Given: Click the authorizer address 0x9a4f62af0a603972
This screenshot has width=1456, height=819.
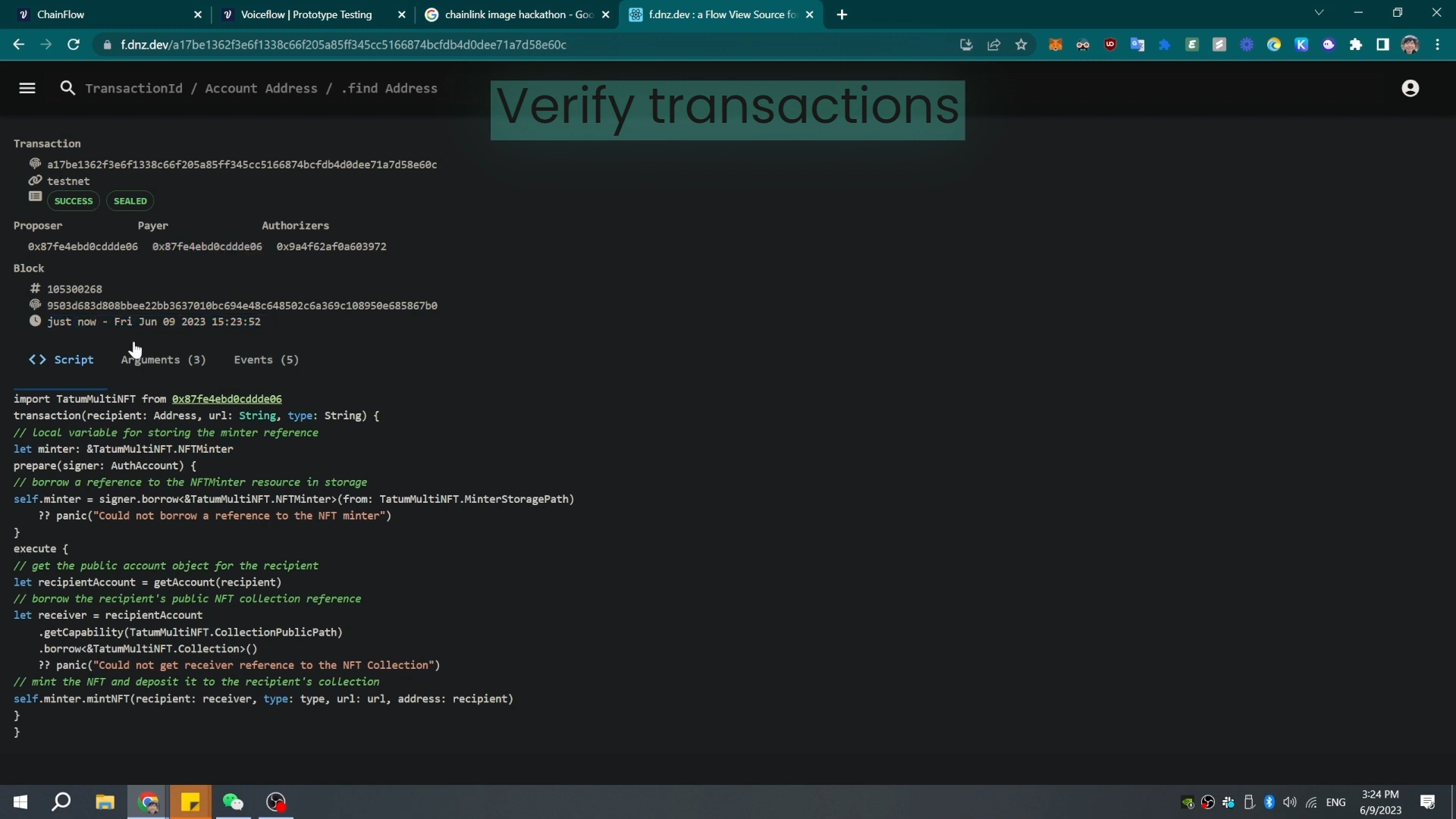Looking at the screenshot, I should click(x=331, y=246).
